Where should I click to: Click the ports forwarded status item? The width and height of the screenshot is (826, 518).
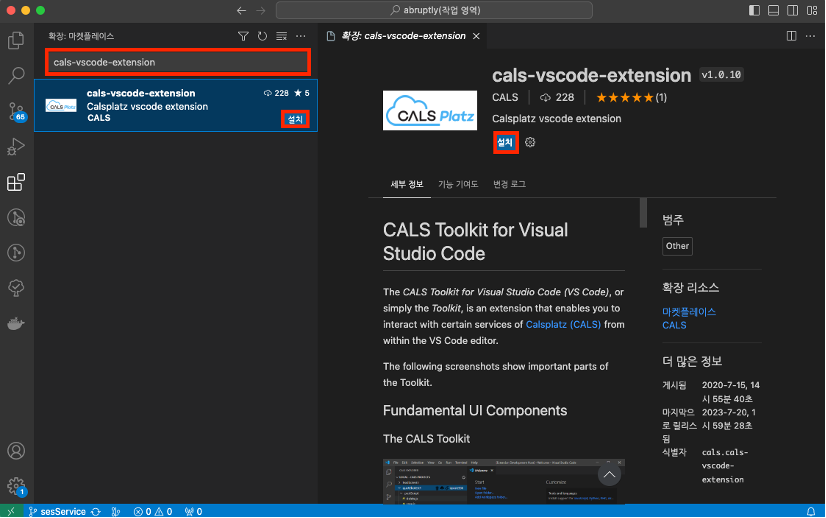193,511
